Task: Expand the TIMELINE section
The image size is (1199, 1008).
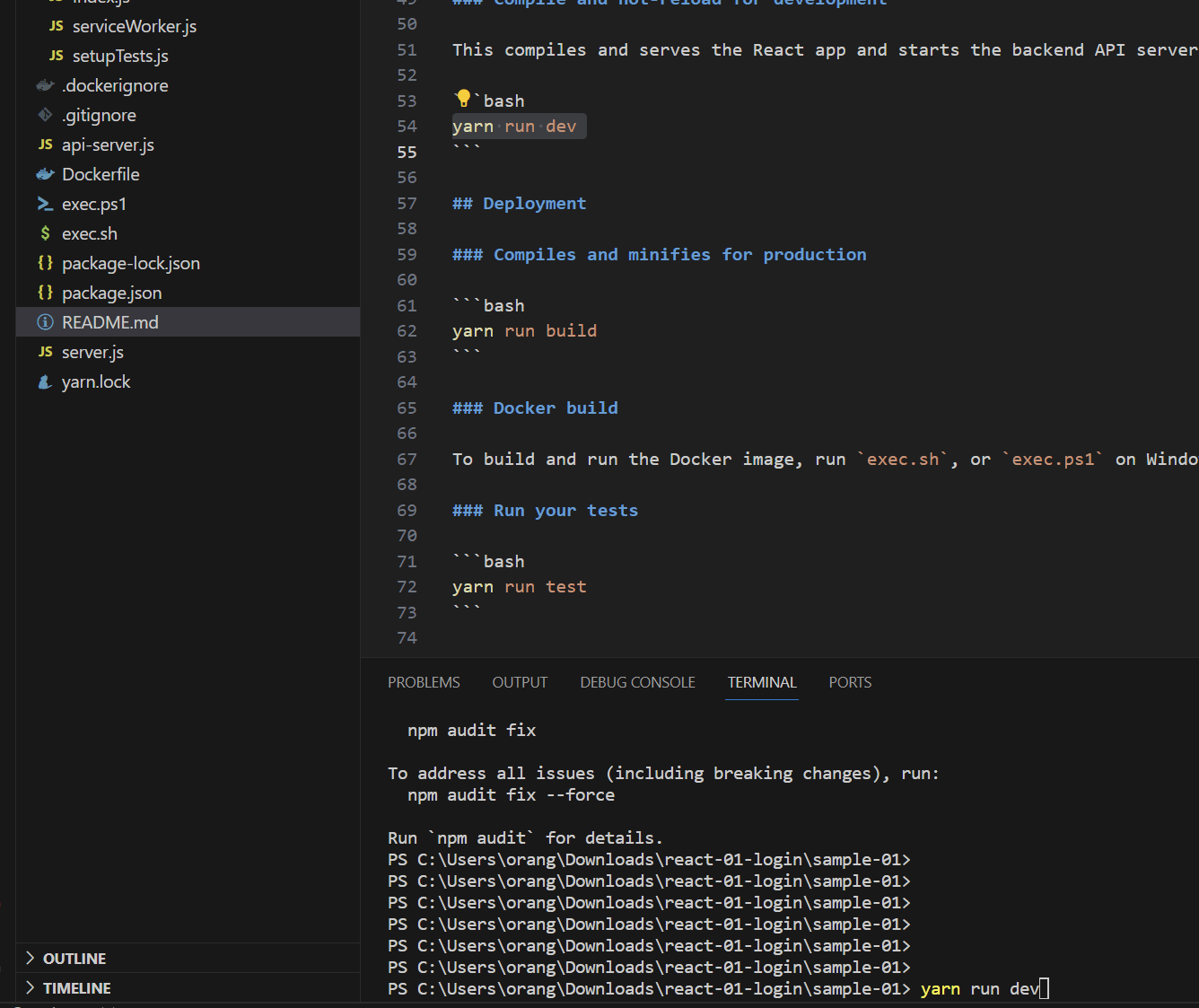Action: [x=188, y=988]
